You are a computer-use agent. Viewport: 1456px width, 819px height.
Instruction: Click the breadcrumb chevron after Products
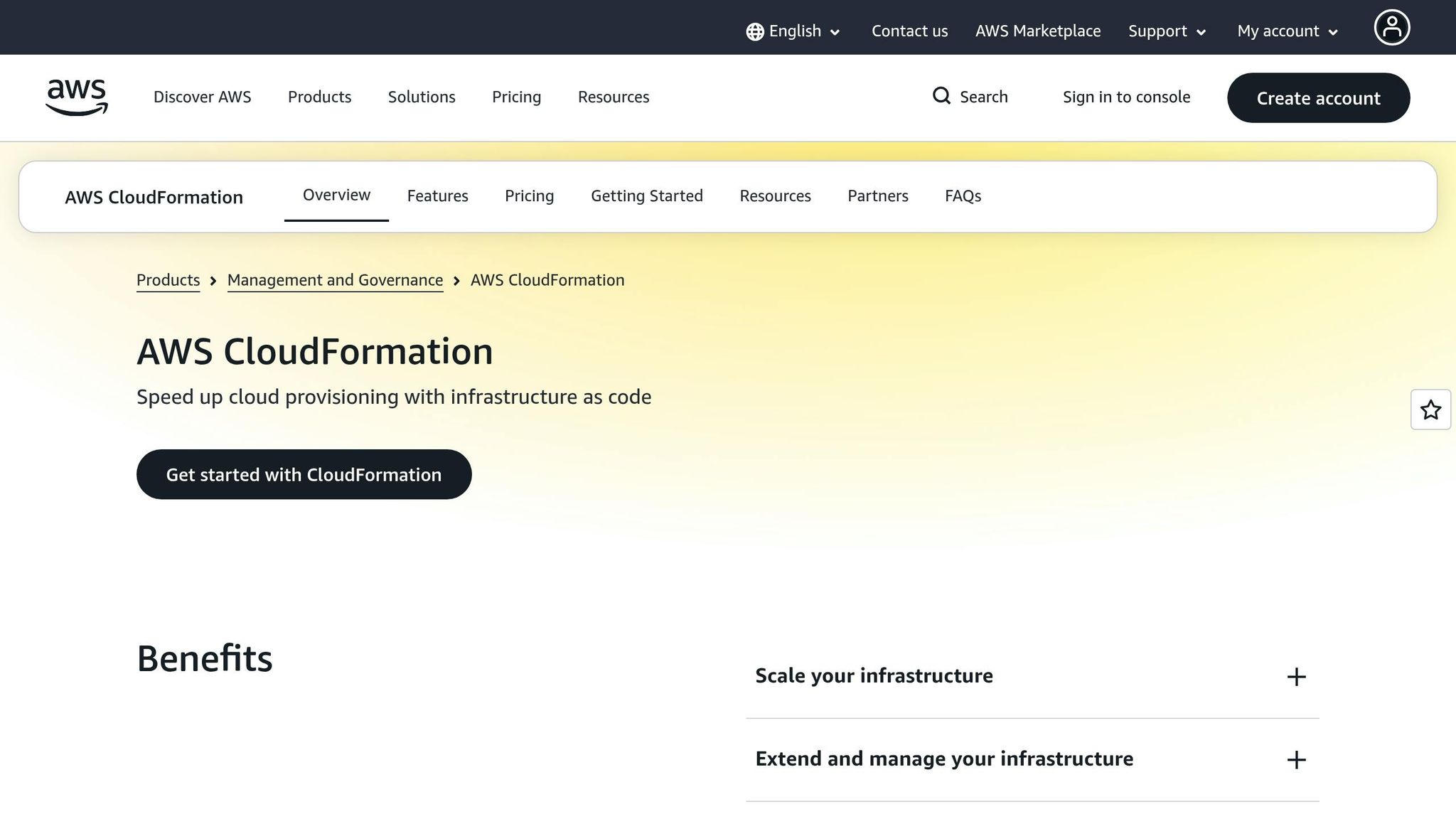[213, 281]
